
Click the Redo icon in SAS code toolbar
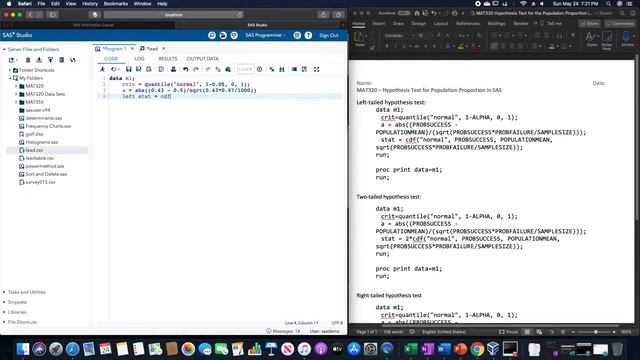196,69
